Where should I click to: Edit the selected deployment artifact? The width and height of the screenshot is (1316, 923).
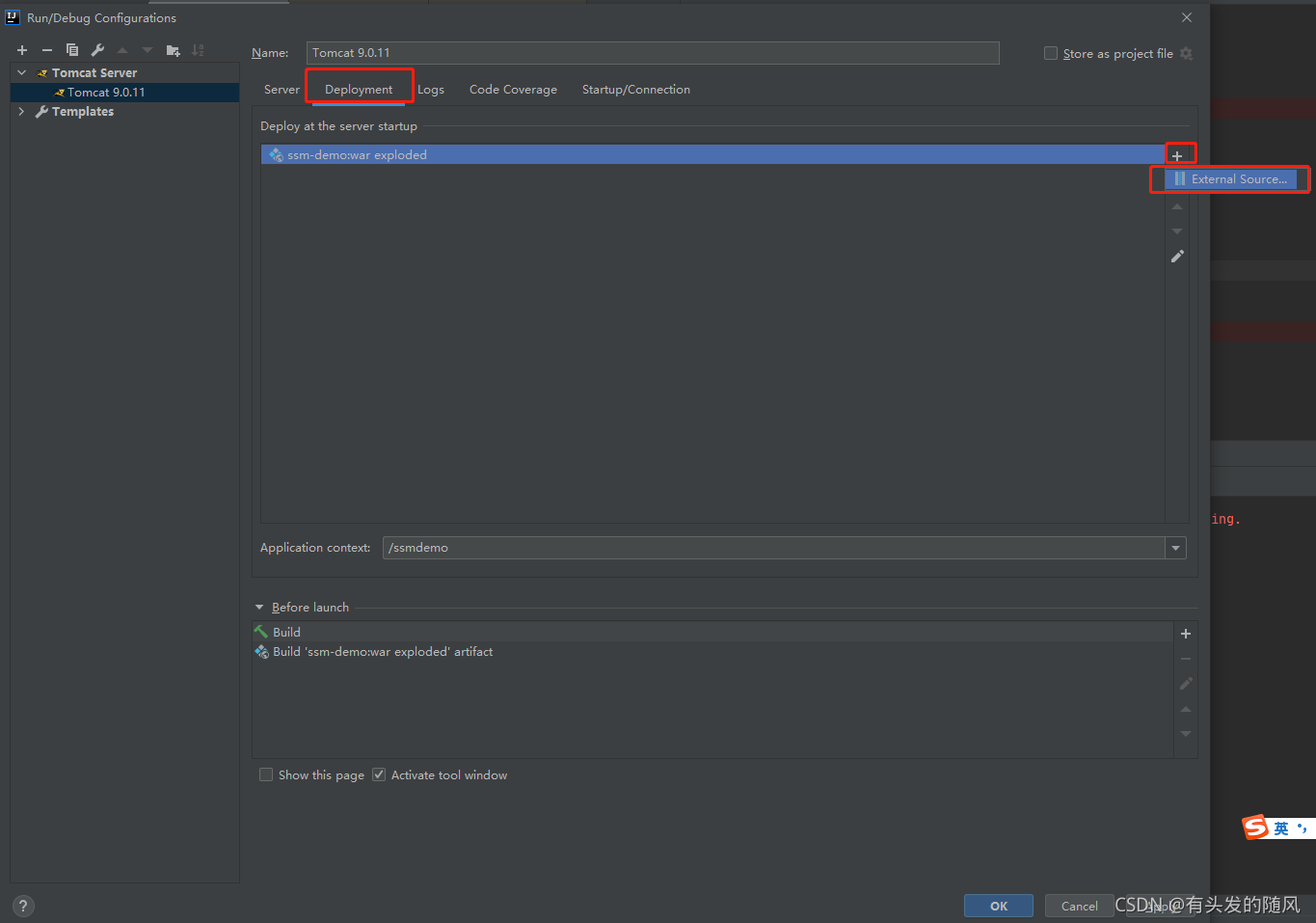pos(1177,257)
